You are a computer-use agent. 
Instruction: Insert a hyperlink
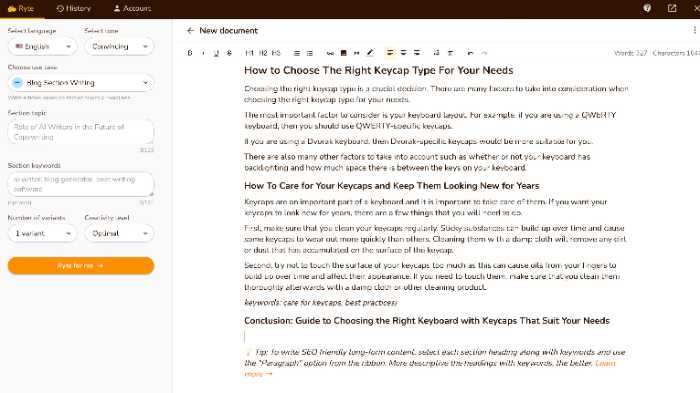[330, 53]
